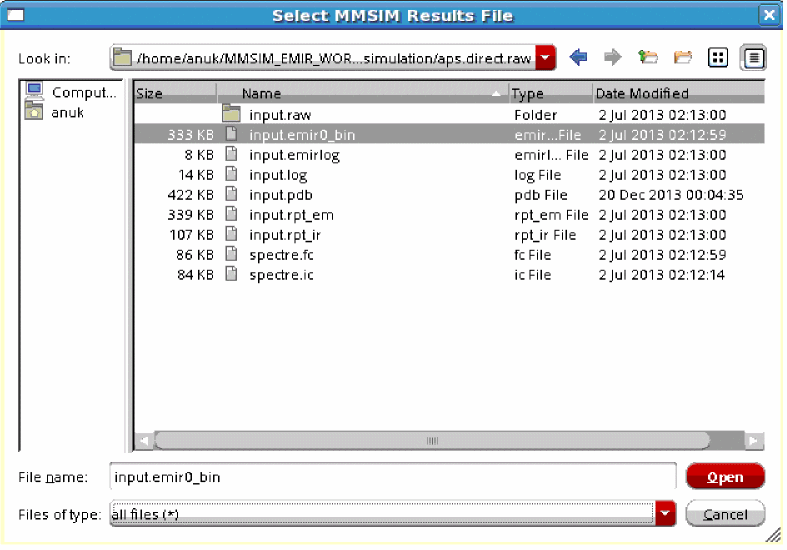
Task: Select the input.raw folder name
Action: (280, 115)
